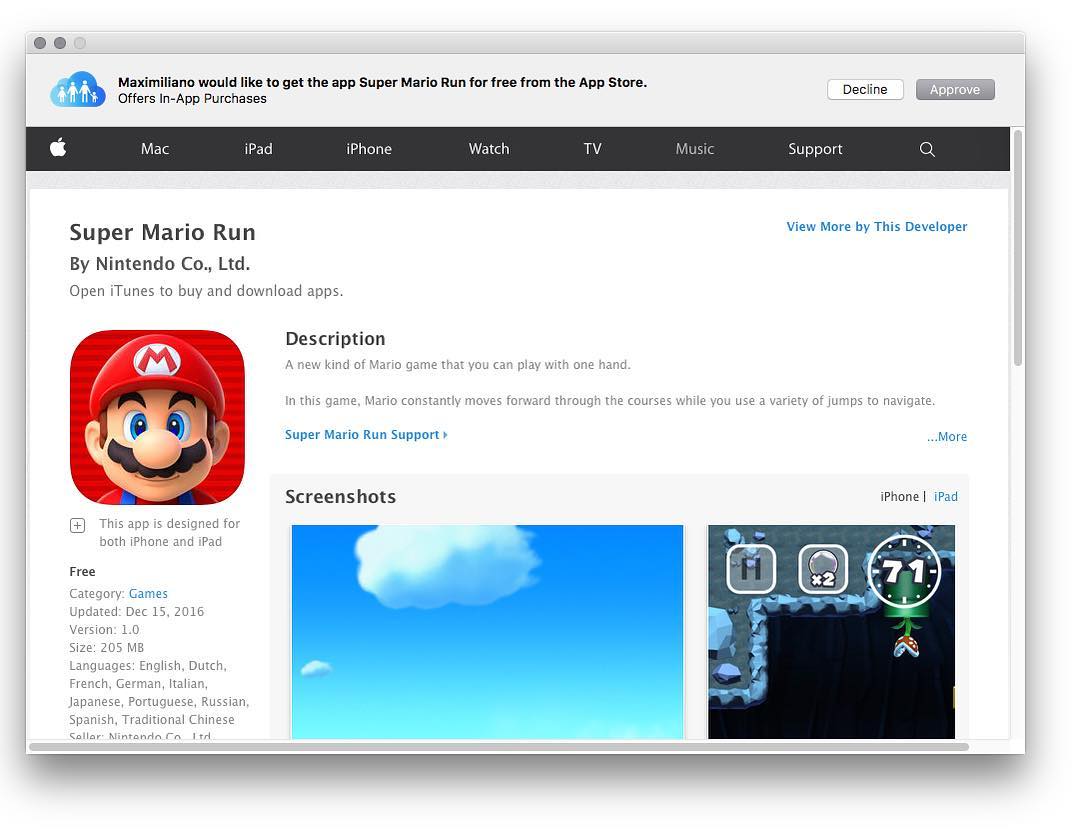Click the 71 timer clock in screenshot
The height and width of the screenshot is (834, 1076).
[904, 570]
